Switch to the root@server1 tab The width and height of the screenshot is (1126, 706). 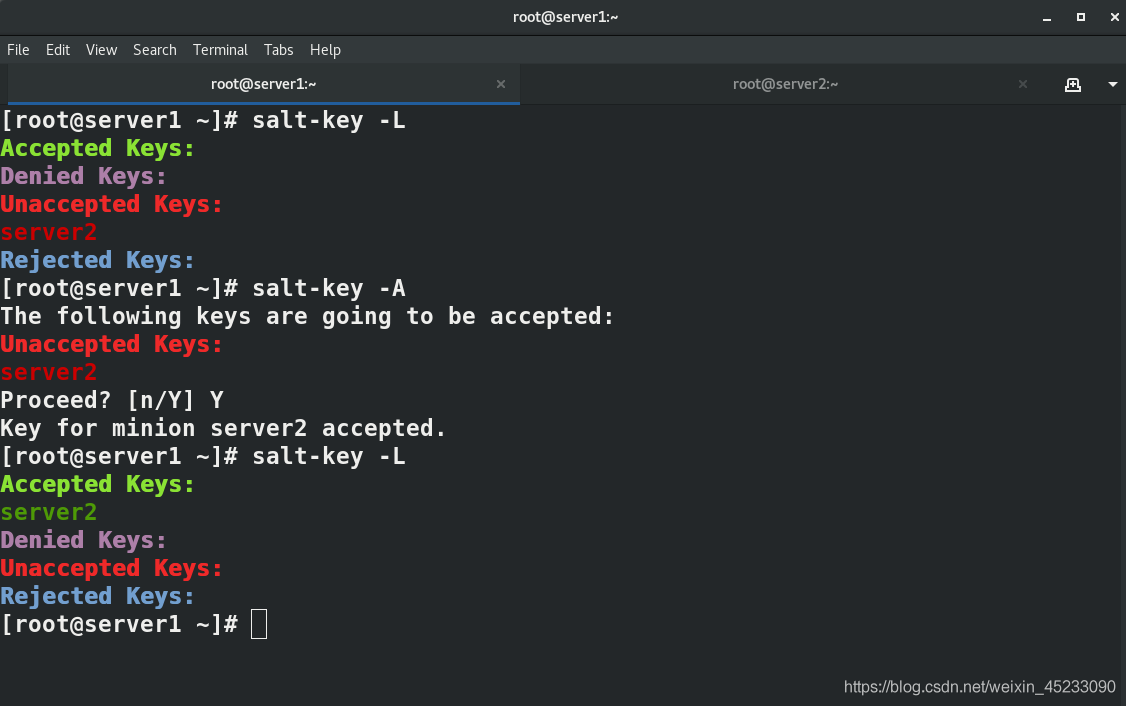point(264,84)
